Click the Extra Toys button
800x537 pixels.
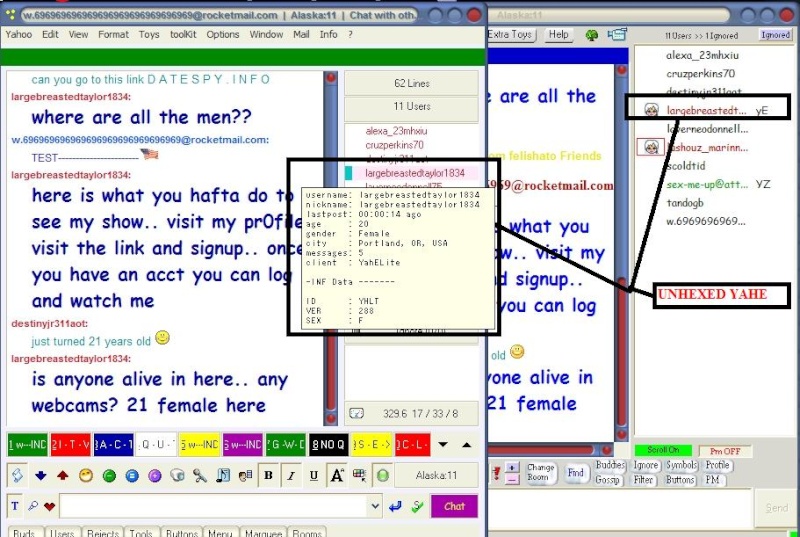pyautogui.click(x=511, y=34)
